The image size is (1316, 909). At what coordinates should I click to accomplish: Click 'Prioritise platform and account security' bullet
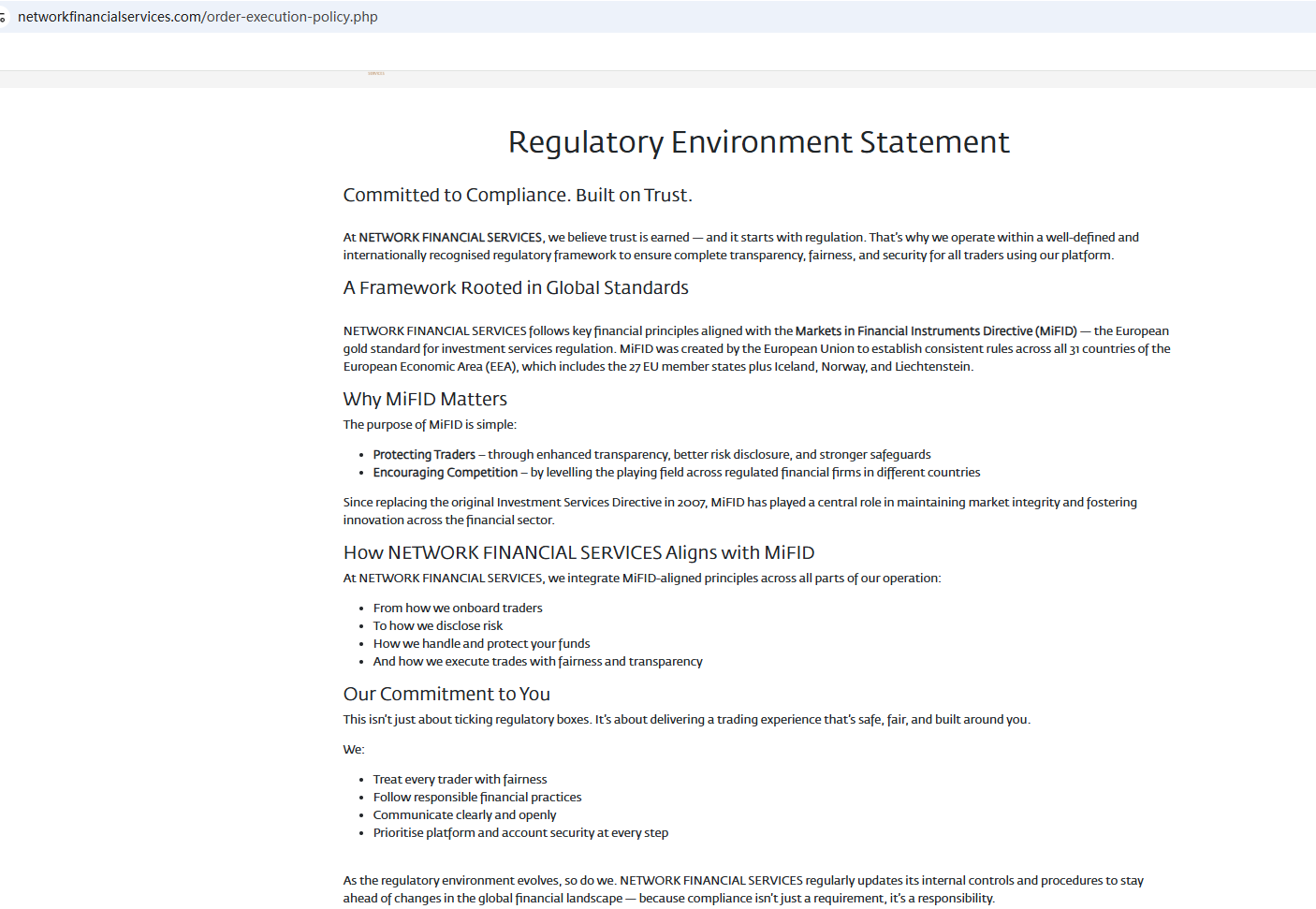point(520,832)
